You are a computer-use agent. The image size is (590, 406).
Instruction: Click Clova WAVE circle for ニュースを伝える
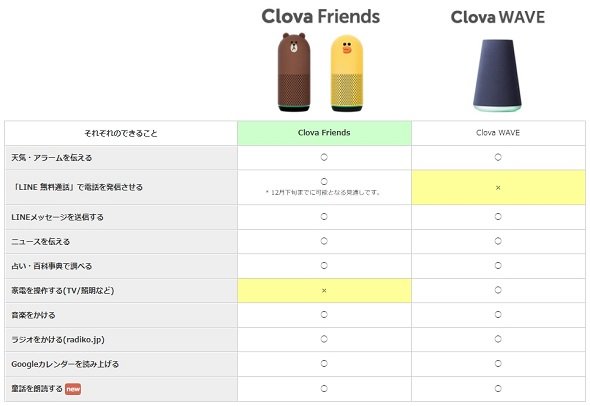coord(498,241)
